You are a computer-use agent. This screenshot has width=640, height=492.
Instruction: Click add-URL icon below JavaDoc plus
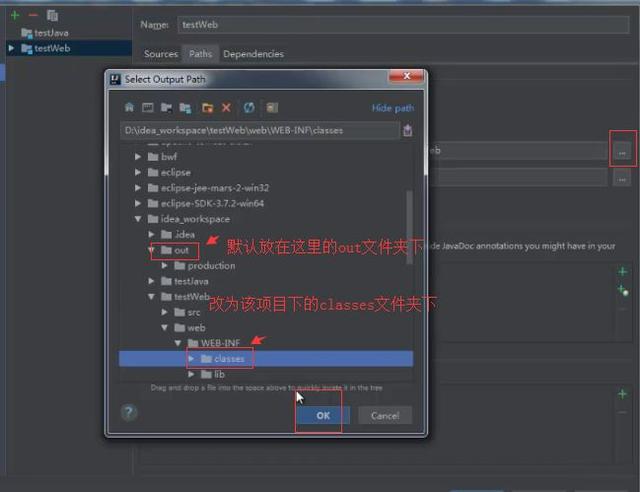tap(623, 290)
